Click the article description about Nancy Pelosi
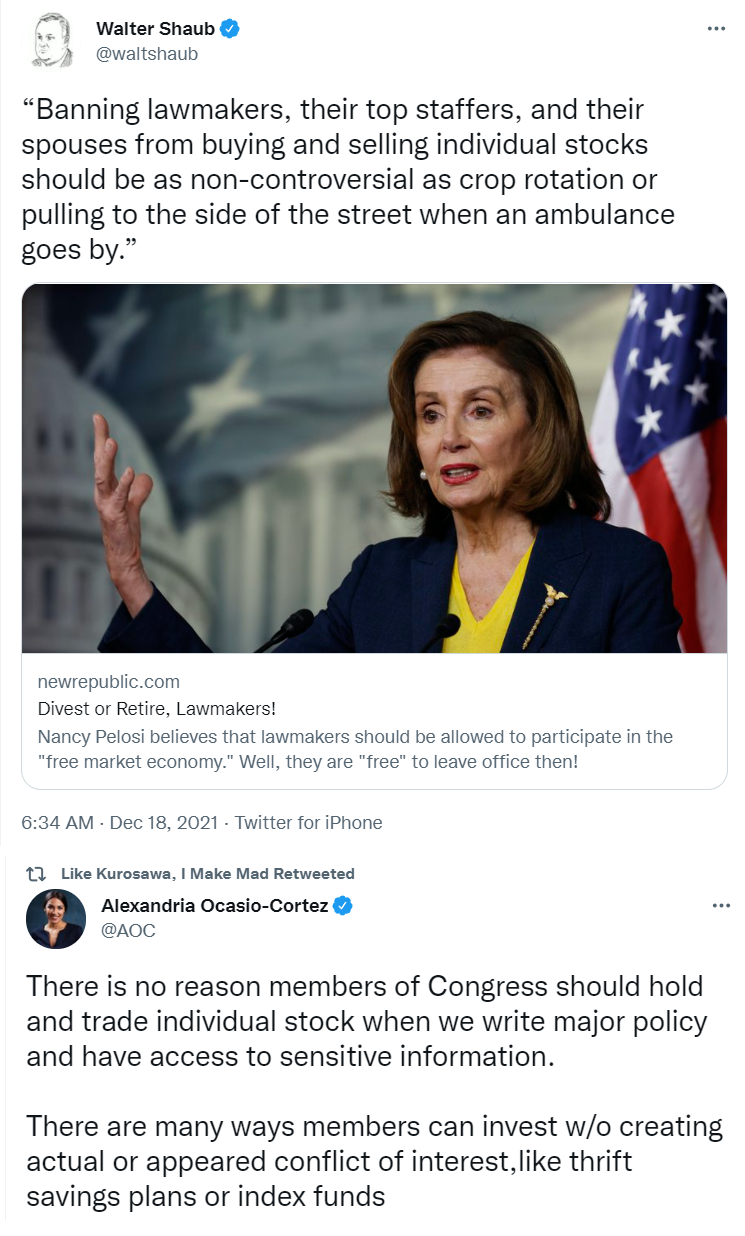Image resolution: width=745 pixels, height=1236 pixels. pyautogui.click(x=355, y=750)
